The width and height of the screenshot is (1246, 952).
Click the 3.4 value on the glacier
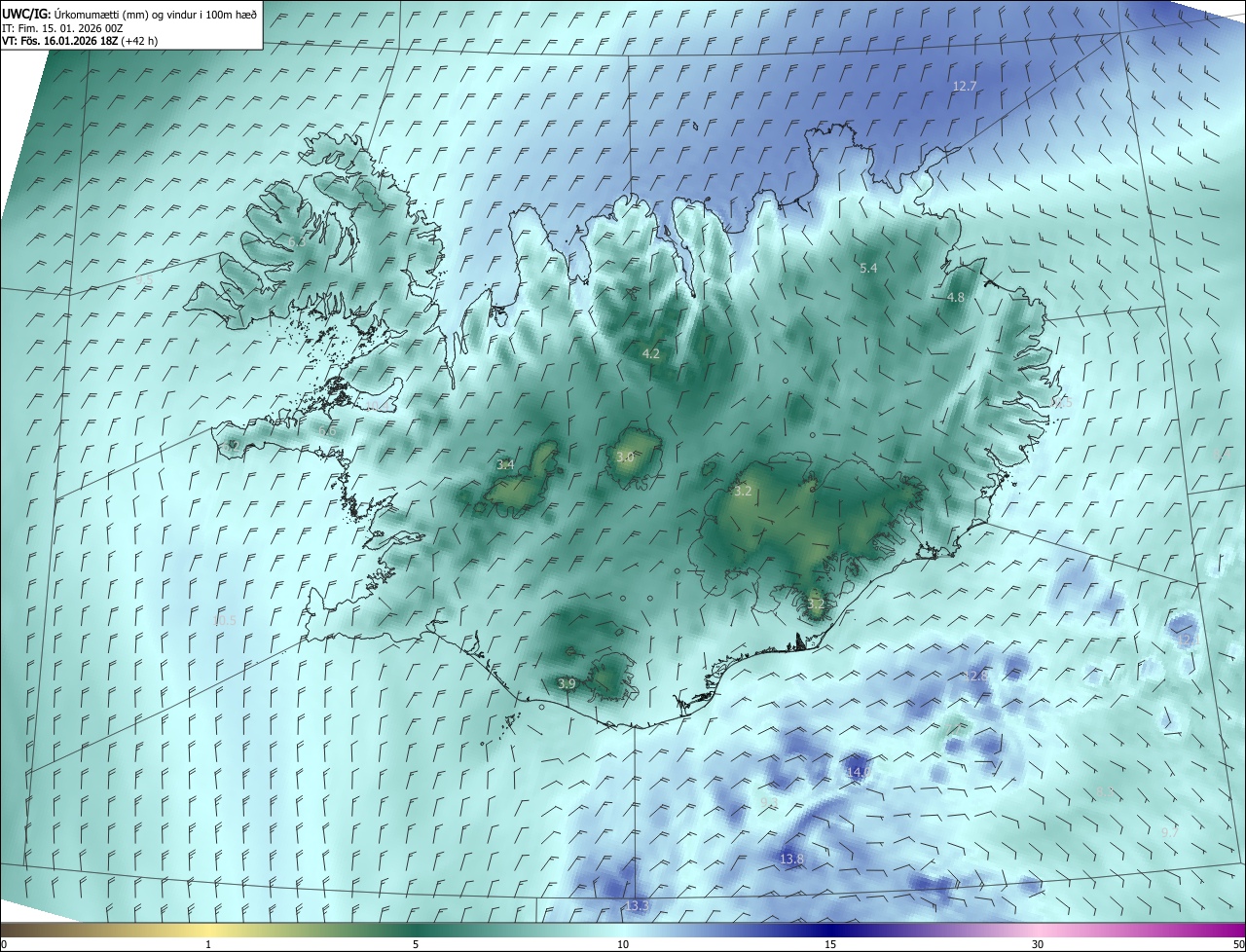tap(505, 465)
